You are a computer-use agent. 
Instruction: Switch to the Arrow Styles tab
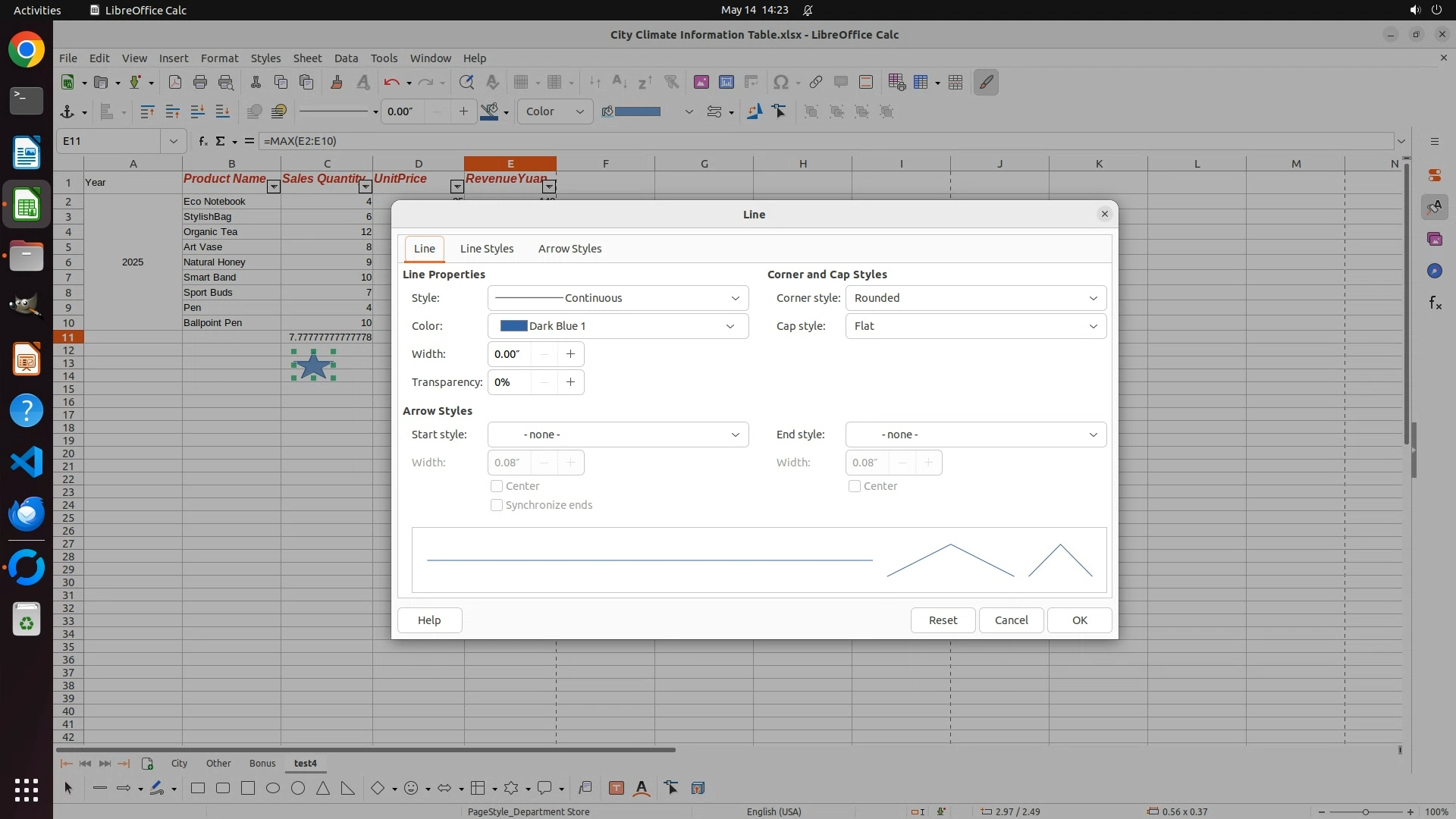pos(570,249)
